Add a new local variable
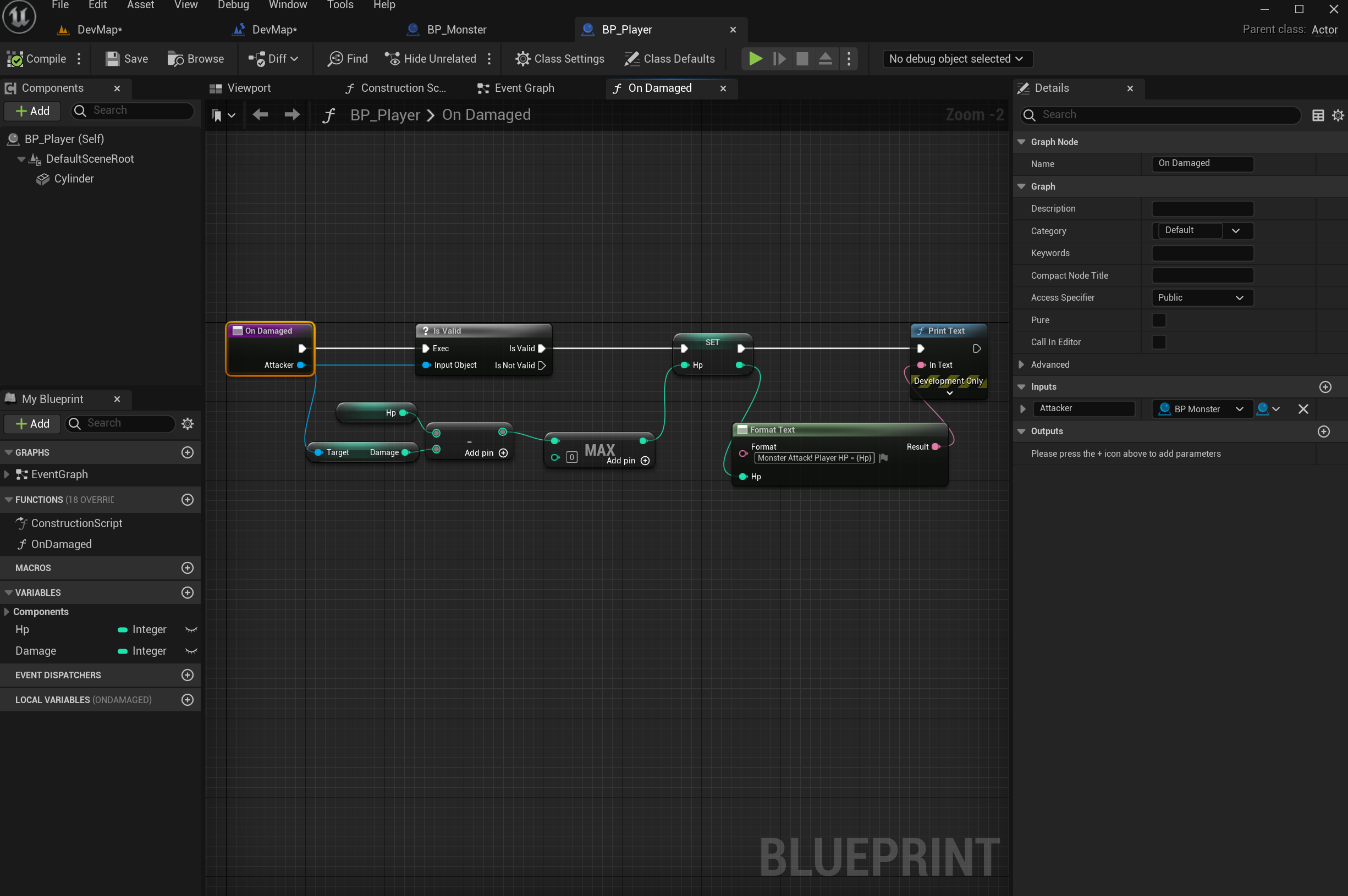Image resolution: width=1348 pixels, height=896 pixels. click(187, 699)
